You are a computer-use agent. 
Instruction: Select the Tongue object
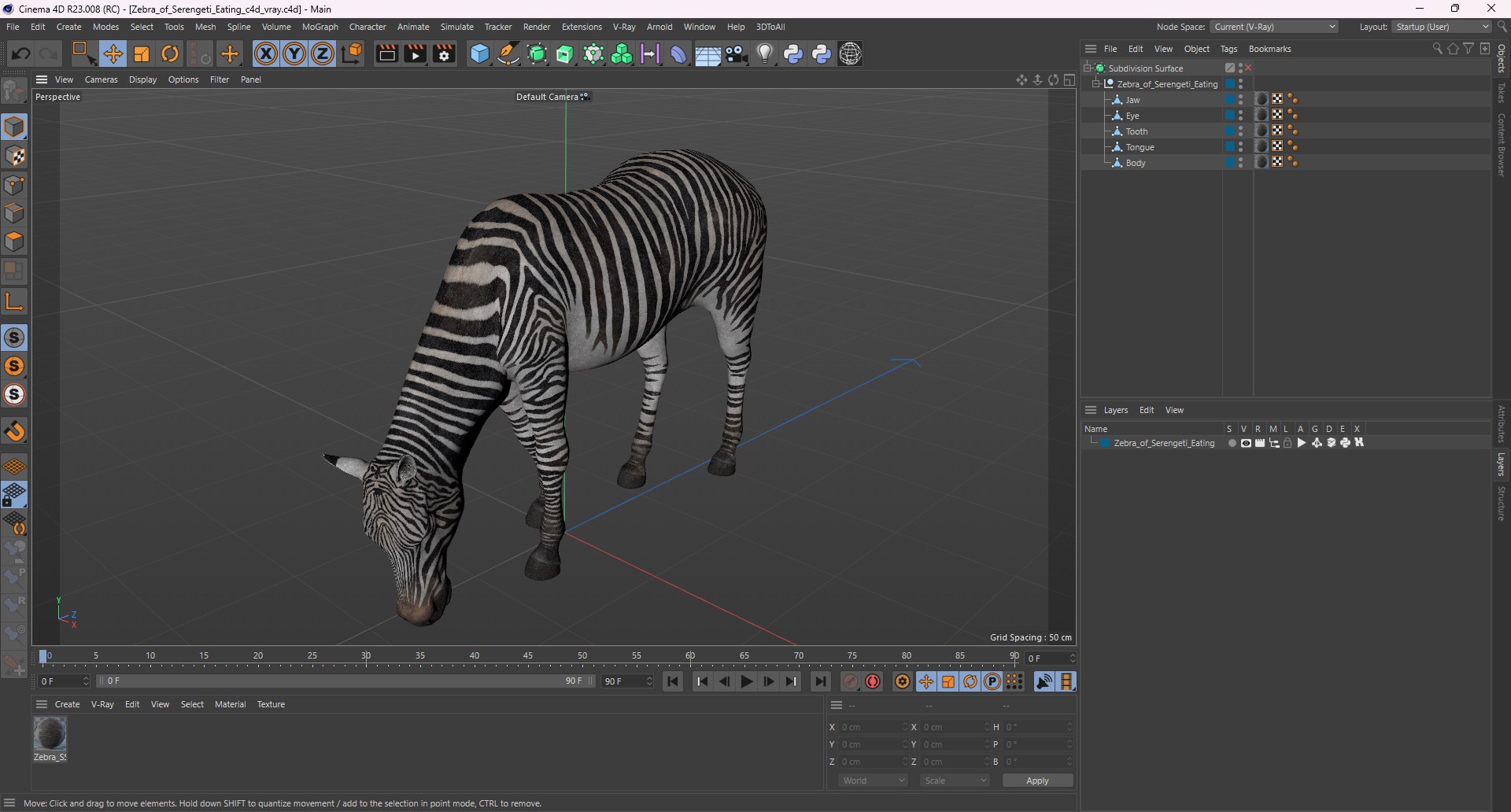[1140, 147]
